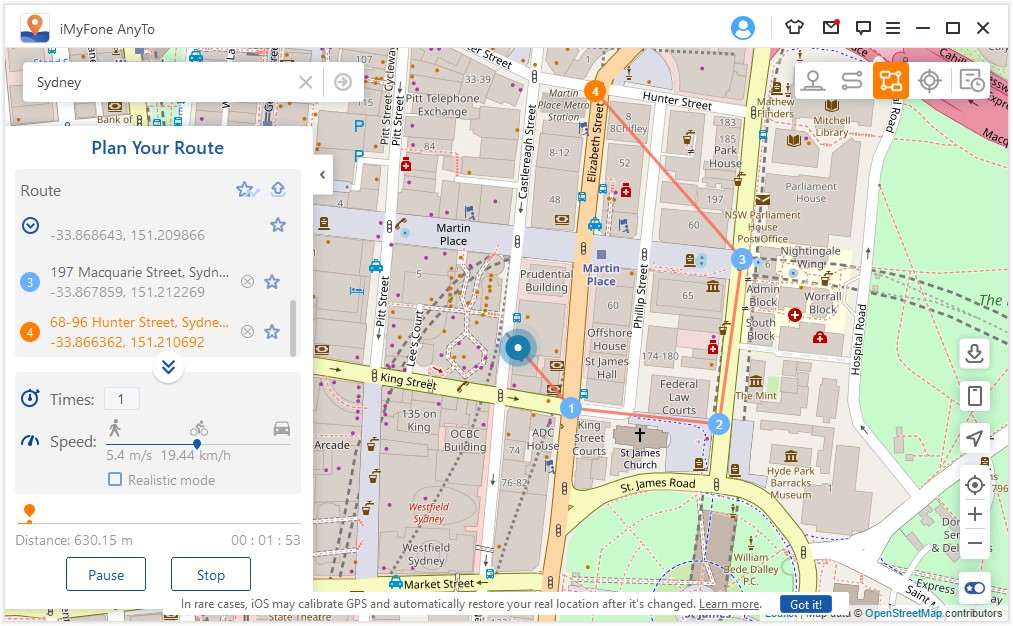Zoom out the map with minus
This screenshot has height=626, width=1013.
[975, 543]
